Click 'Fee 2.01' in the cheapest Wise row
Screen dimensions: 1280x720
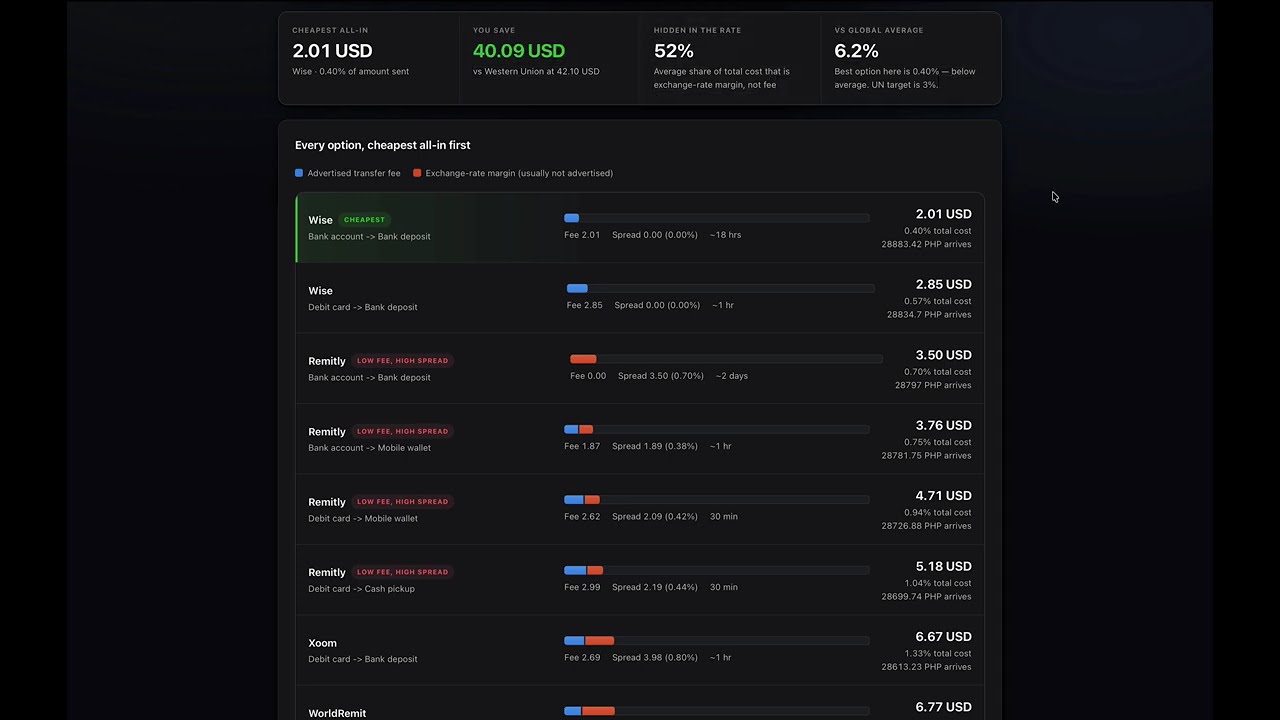[582, 235]
